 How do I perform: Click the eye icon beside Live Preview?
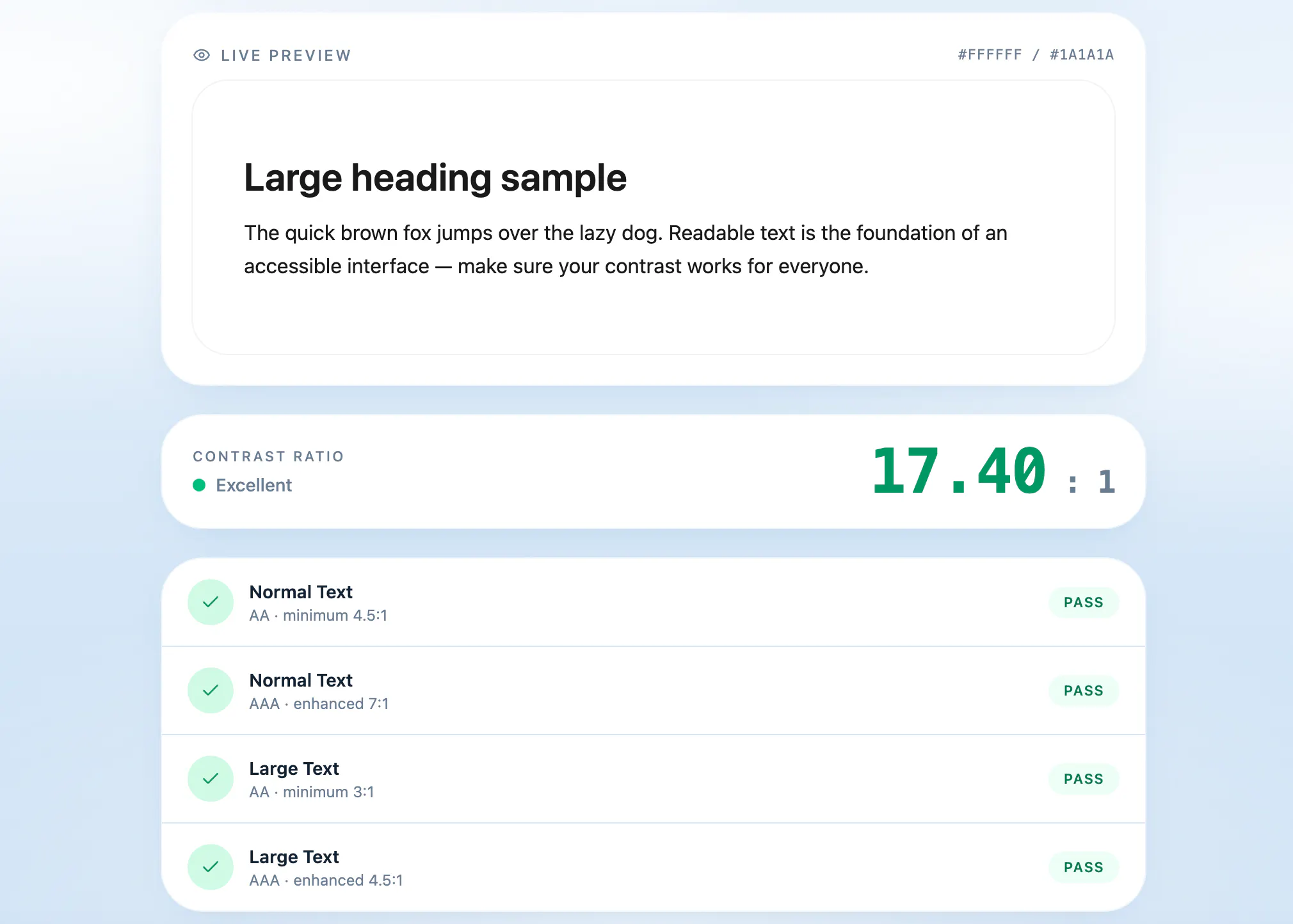pyautogui.click(x=202, y=55)
